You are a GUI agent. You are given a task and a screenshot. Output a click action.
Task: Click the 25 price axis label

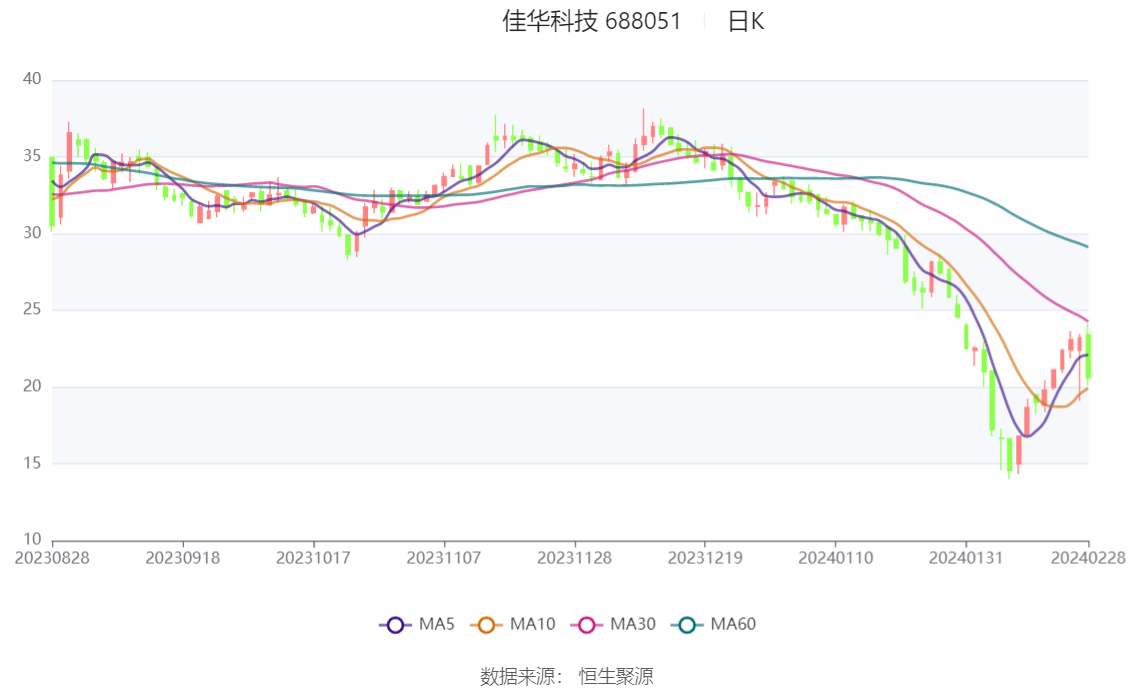(32, 309)
